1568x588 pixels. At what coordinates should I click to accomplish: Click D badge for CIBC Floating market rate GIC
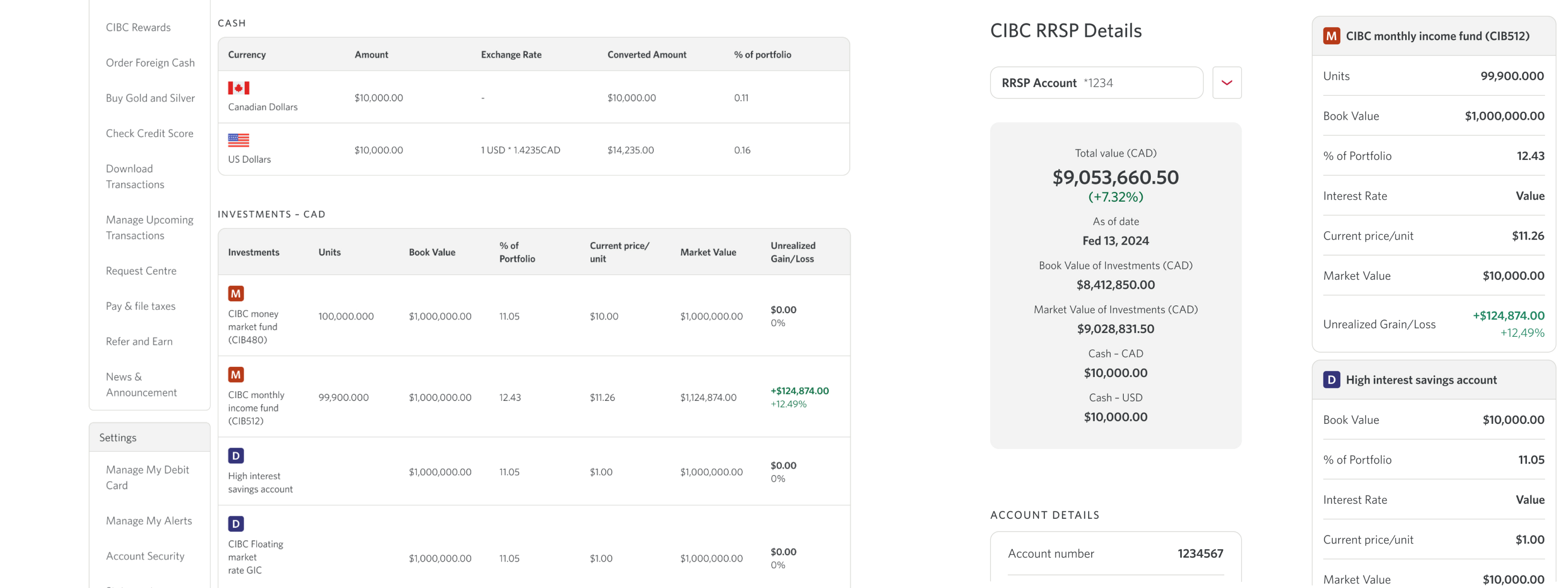pyautogui.click(x=236, y=524)
